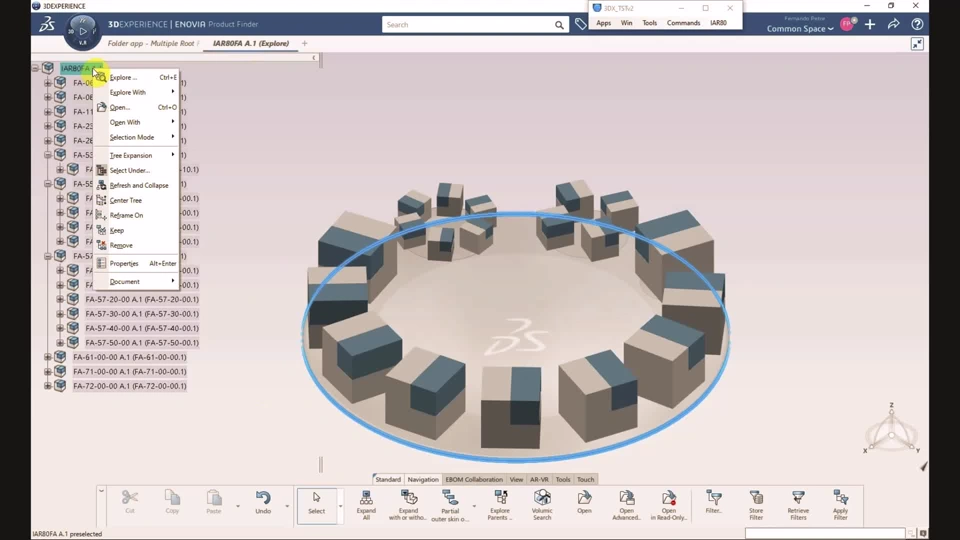
Task: Click the Cut tool
Action: [130, 502]
